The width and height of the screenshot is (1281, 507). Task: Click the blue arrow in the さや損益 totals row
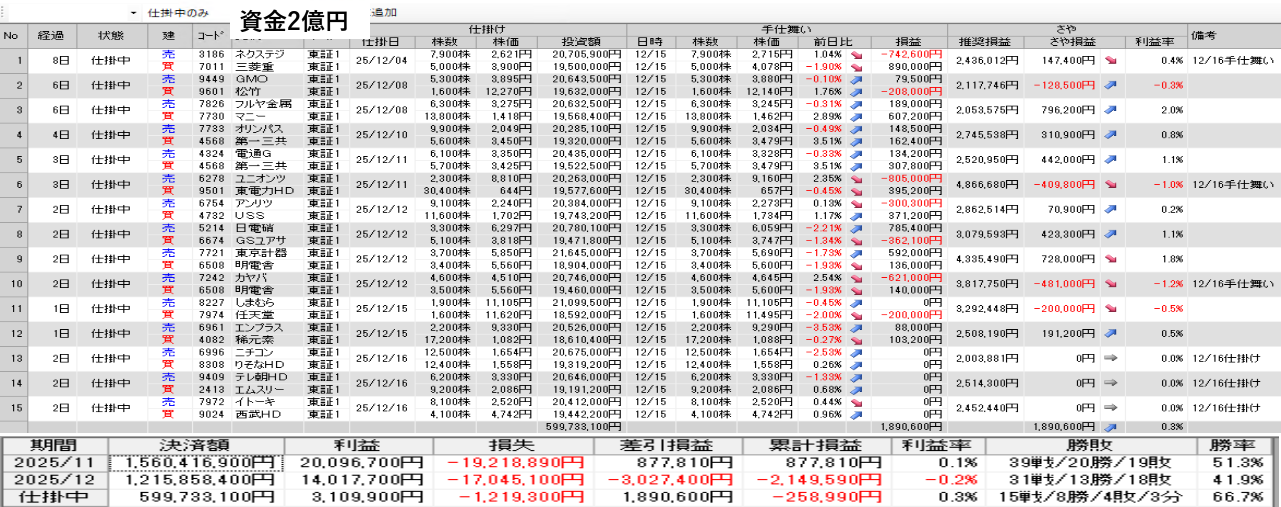pyautogui.click(x=1111, y=426)
